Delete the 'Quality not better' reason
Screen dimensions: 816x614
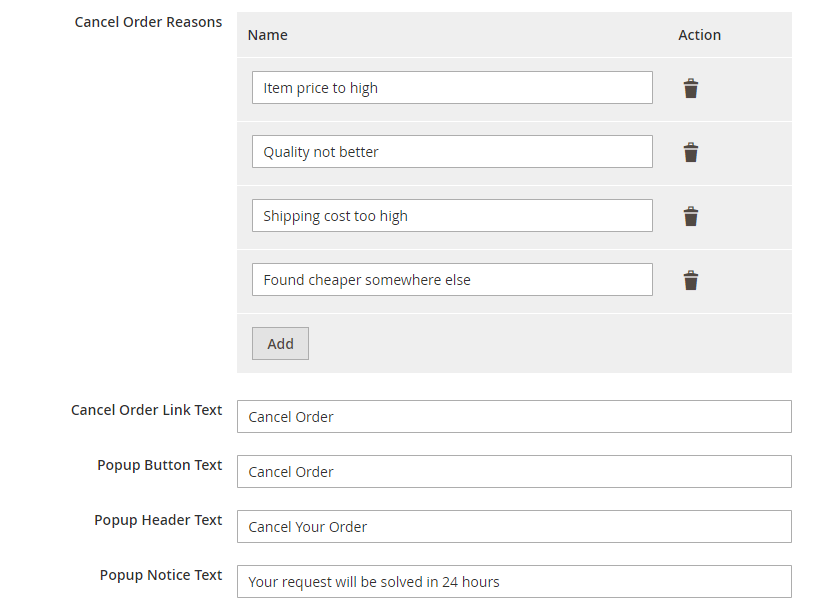click(690, 152)
